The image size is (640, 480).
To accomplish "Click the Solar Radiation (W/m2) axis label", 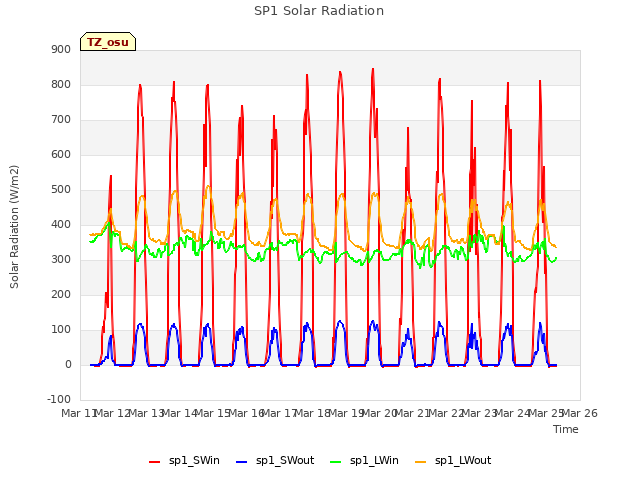I will point(14,227).
